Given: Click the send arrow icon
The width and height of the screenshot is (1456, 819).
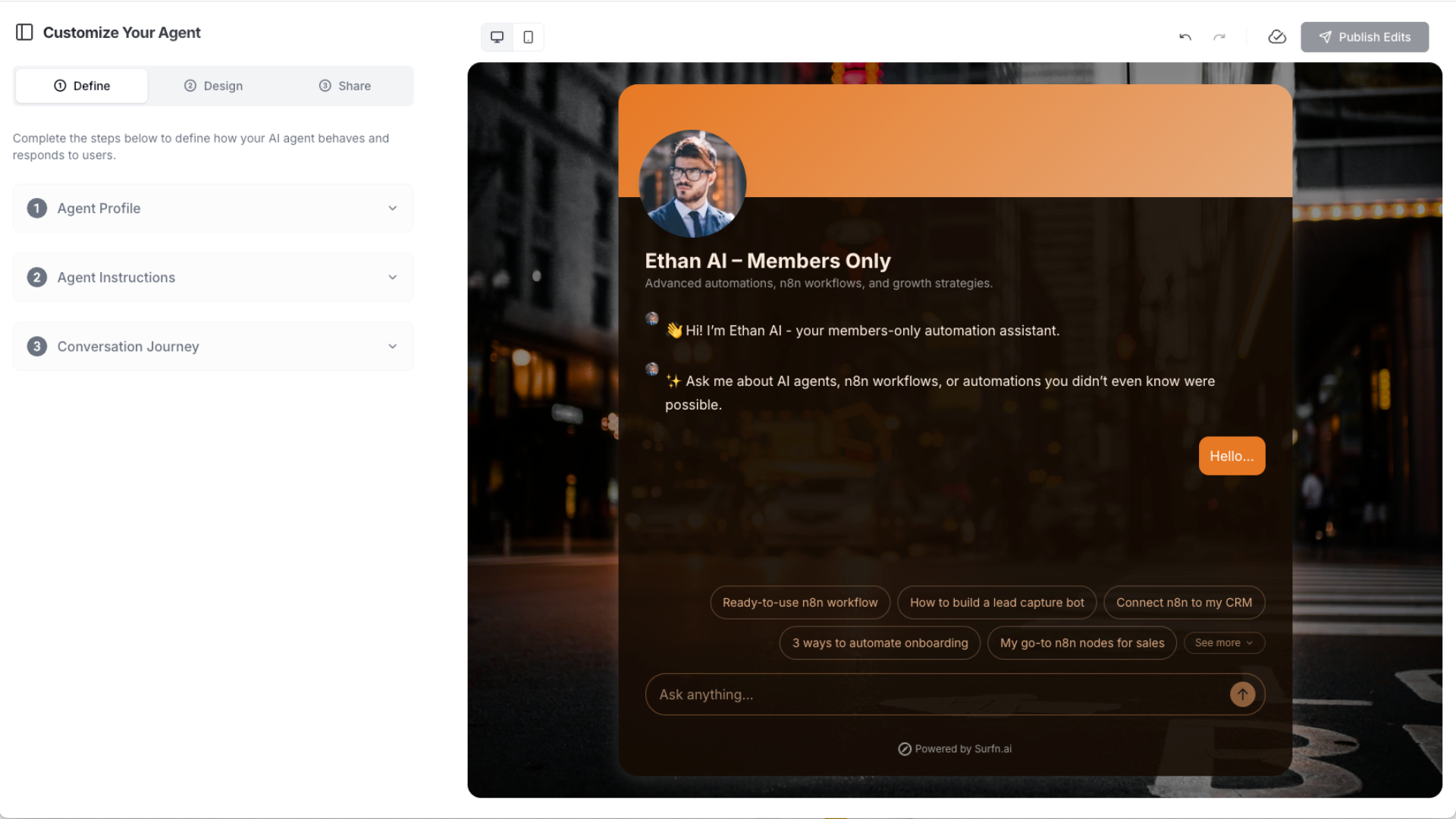Looking at the screenshot, I should (x=1242, y=694).
